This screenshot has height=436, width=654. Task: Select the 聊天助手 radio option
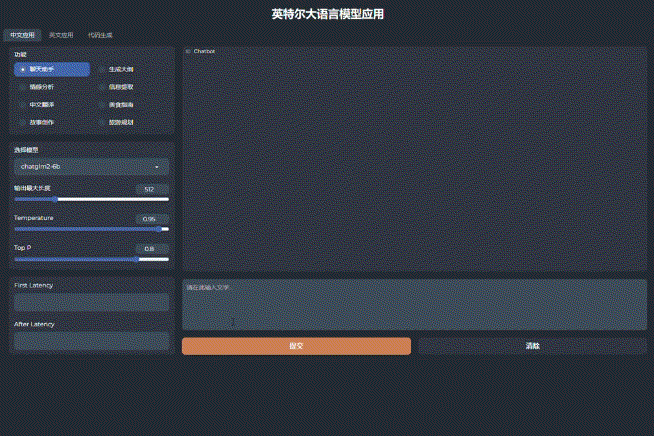[x=52, y=69]
